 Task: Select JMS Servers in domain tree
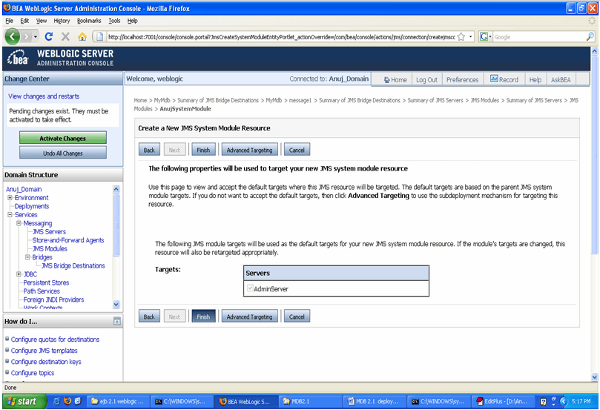(49, 232)
